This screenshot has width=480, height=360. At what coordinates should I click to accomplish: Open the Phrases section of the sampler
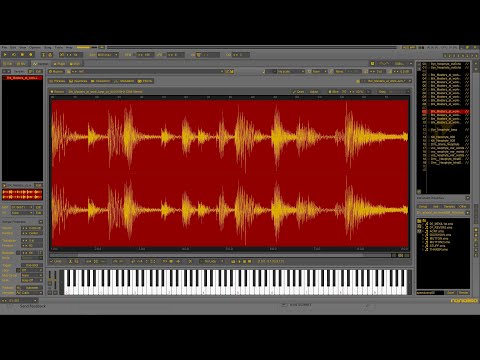point(57,81)
